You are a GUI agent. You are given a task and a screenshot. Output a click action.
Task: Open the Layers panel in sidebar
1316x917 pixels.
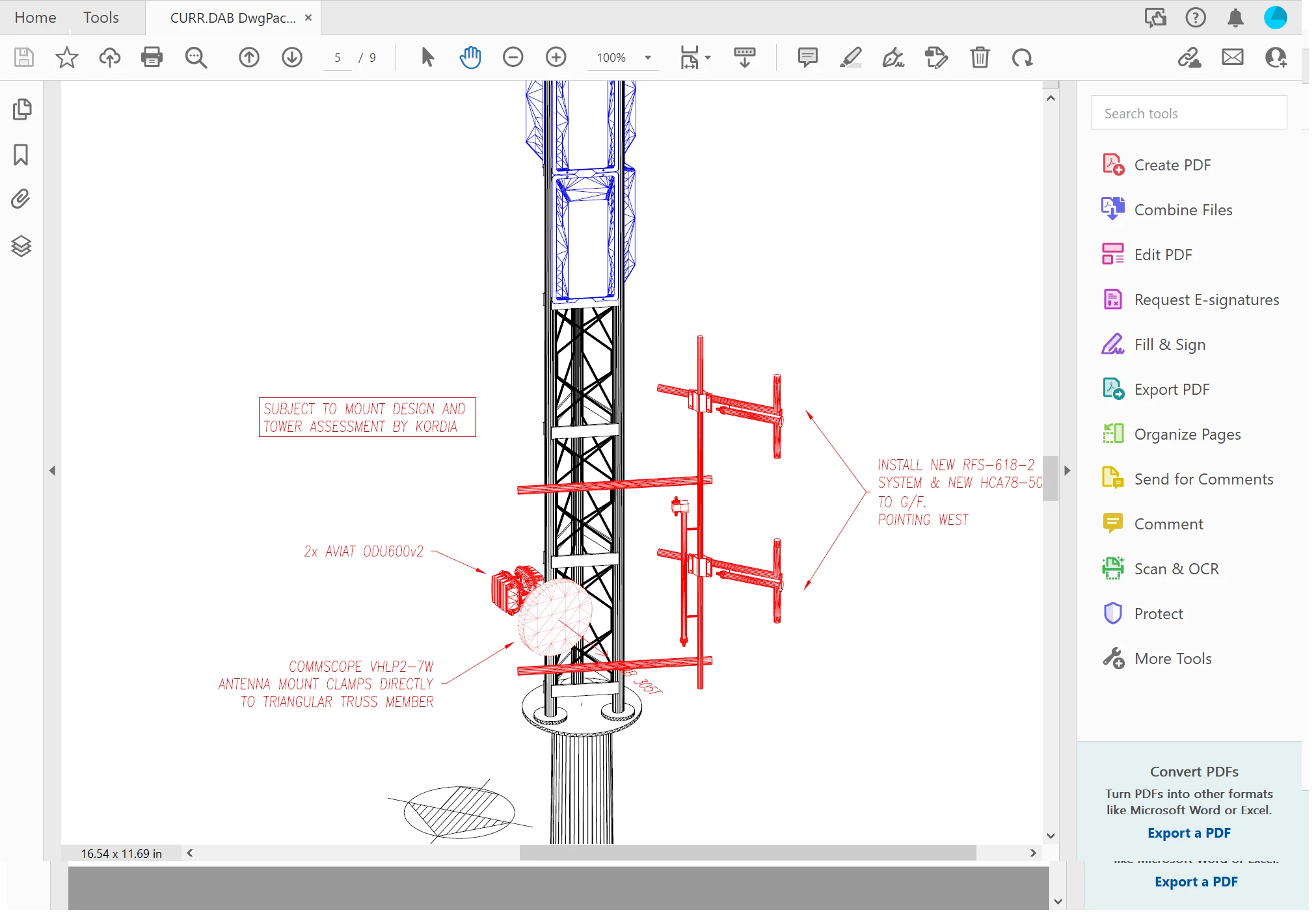tap(21, 246)
